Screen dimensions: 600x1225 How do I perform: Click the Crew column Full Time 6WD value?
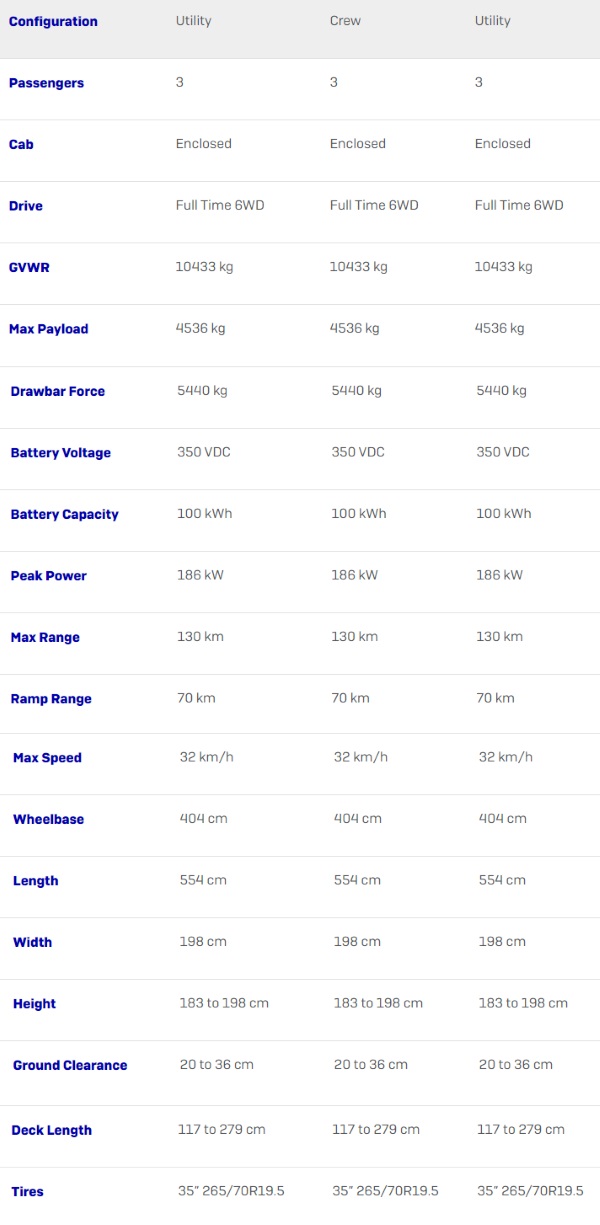pyautogui.click(x=374, y=205)
